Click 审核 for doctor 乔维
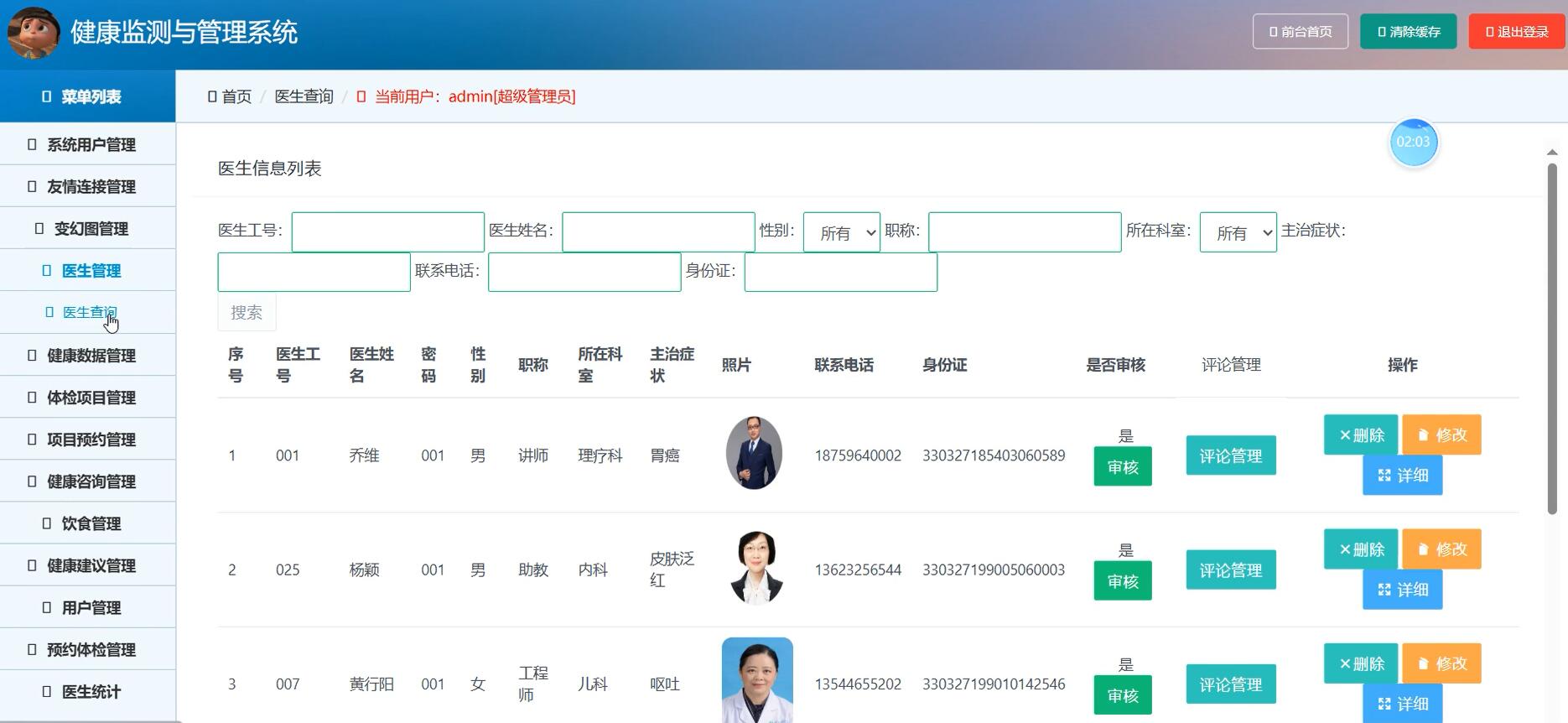The width and height of the screenshot is (1568, 723). pos(1123,466)
